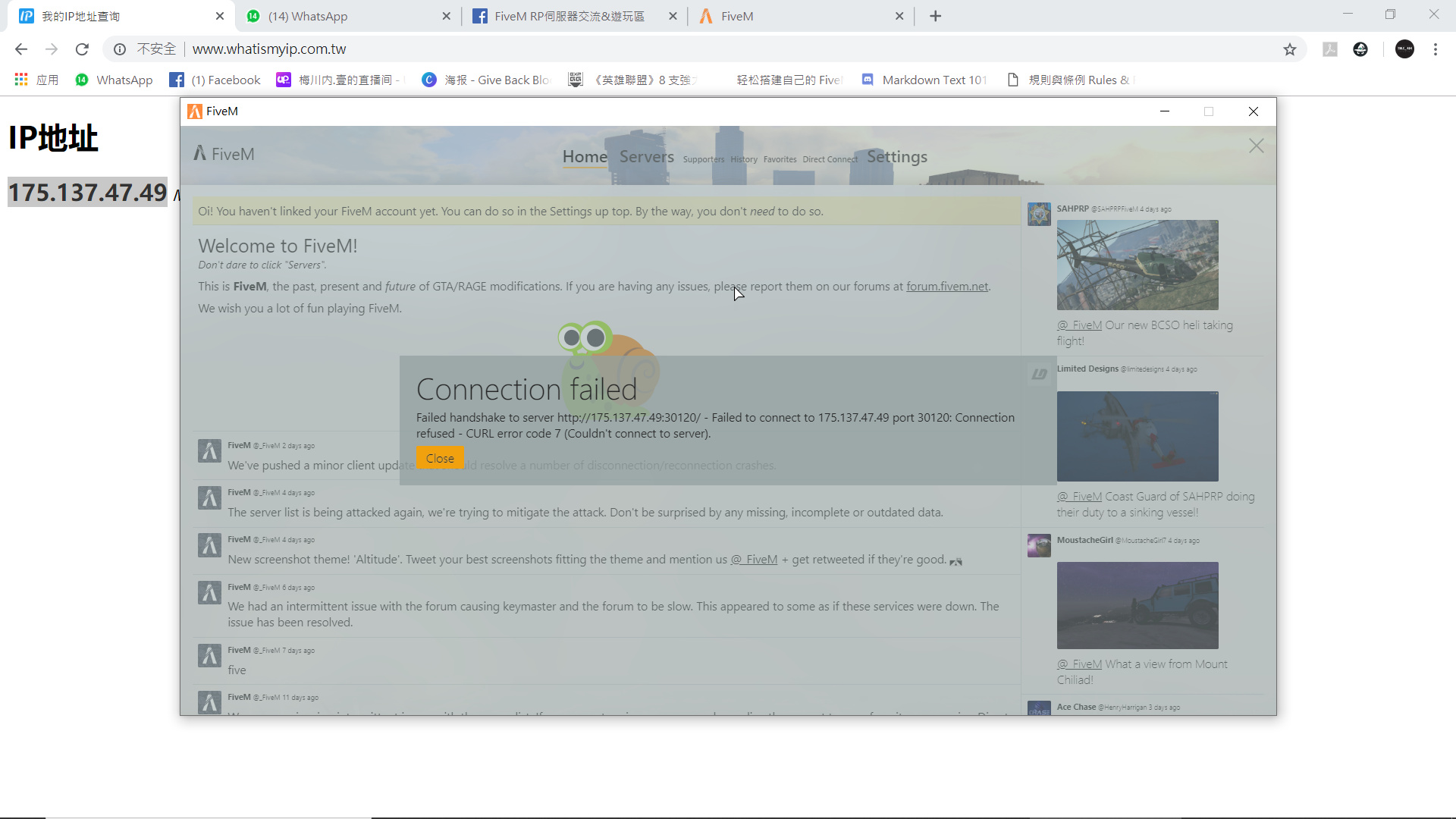
Task: Open the Servers tab in FiveM
Action: (x=646, y=156)
